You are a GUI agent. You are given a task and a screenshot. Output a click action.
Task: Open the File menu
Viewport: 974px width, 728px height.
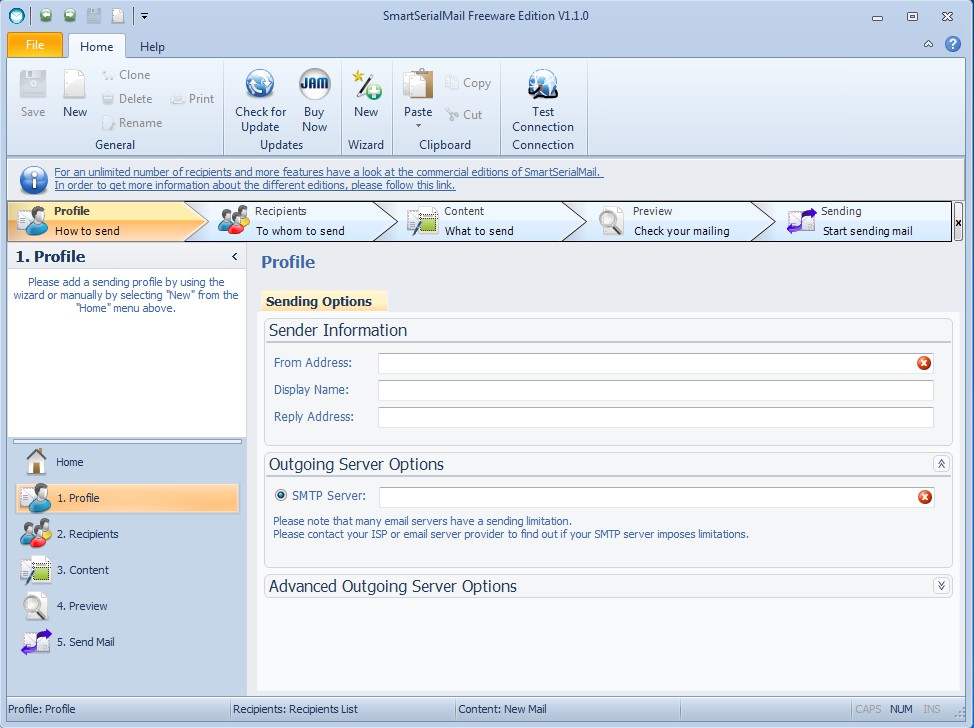(x=35, y=46)
